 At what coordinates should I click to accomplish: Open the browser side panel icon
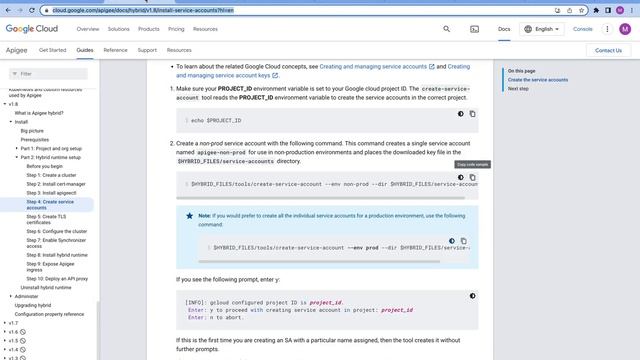608,10
